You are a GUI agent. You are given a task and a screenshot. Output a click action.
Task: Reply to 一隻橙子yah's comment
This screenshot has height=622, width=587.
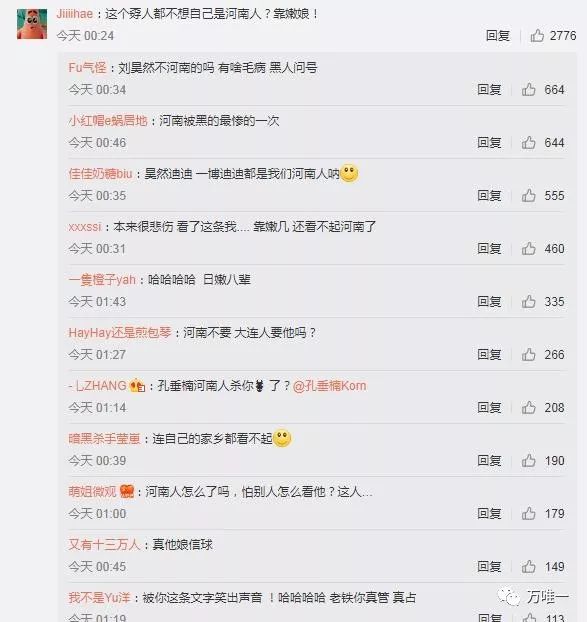click(489, 301)
